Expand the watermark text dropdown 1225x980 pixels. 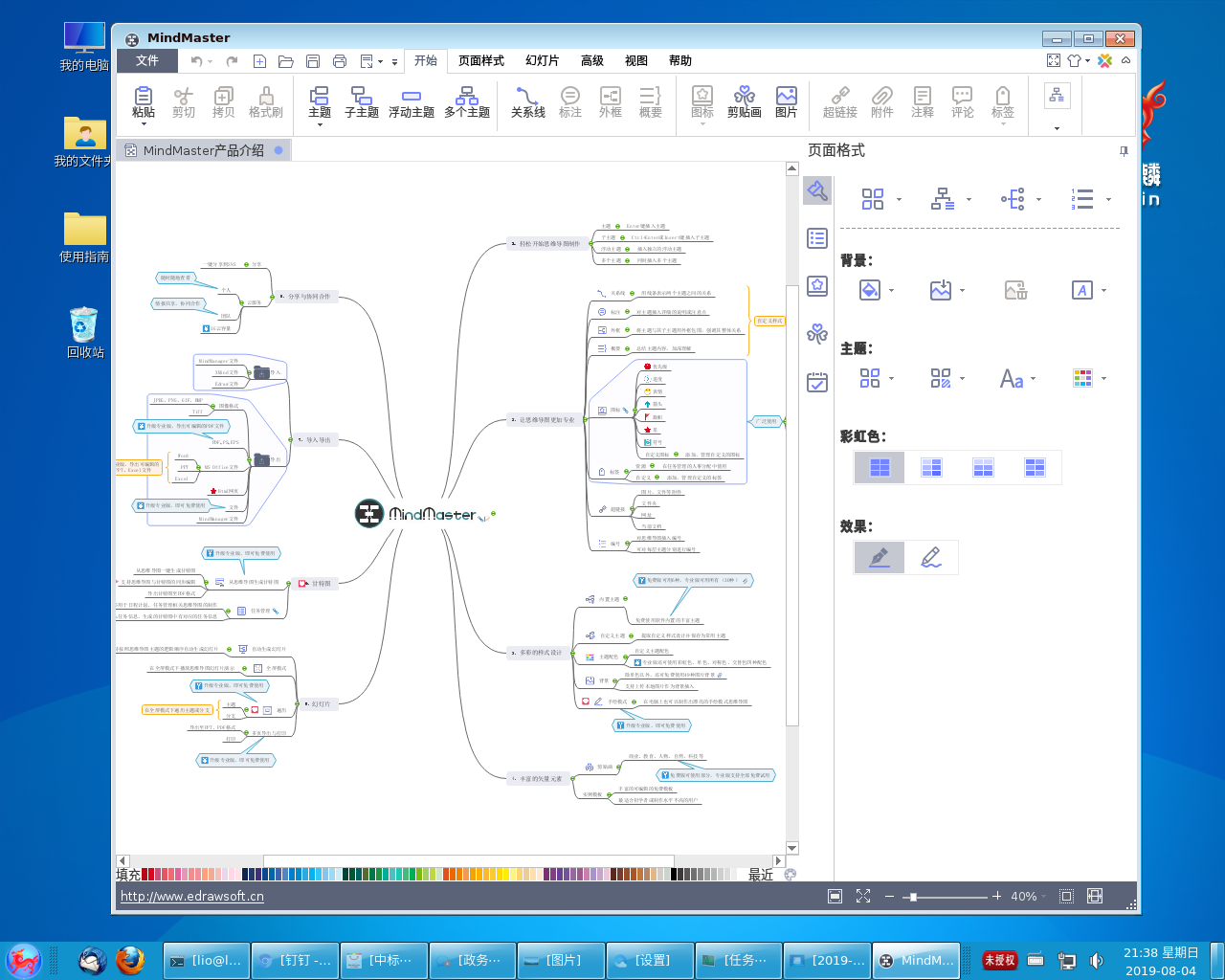(1089, 290)
